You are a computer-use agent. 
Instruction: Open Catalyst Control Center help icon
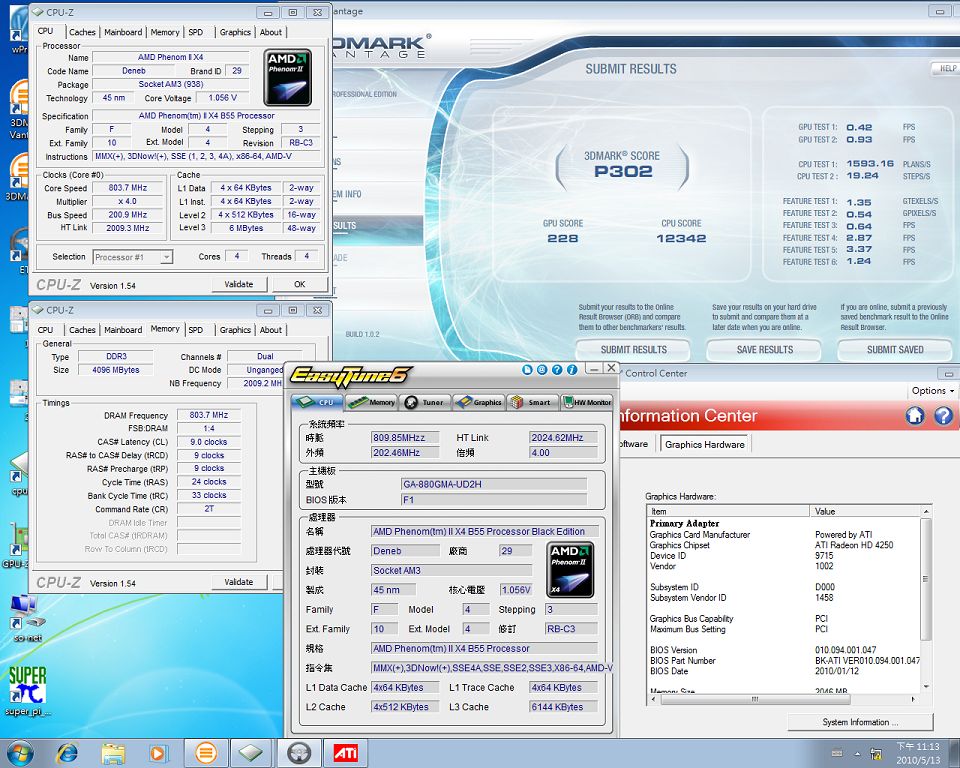coord(943,416)
